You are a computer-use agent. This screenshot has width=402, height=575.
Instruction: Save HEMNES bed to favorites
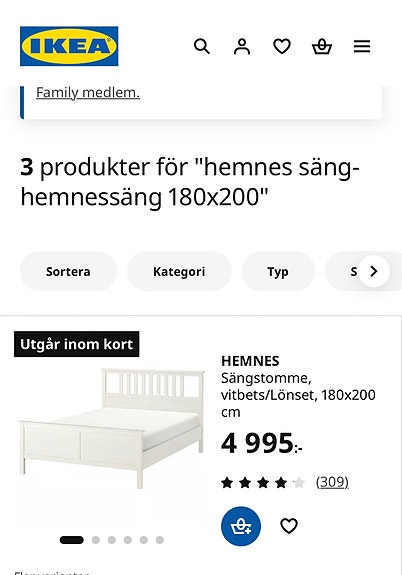click(289, 526)
